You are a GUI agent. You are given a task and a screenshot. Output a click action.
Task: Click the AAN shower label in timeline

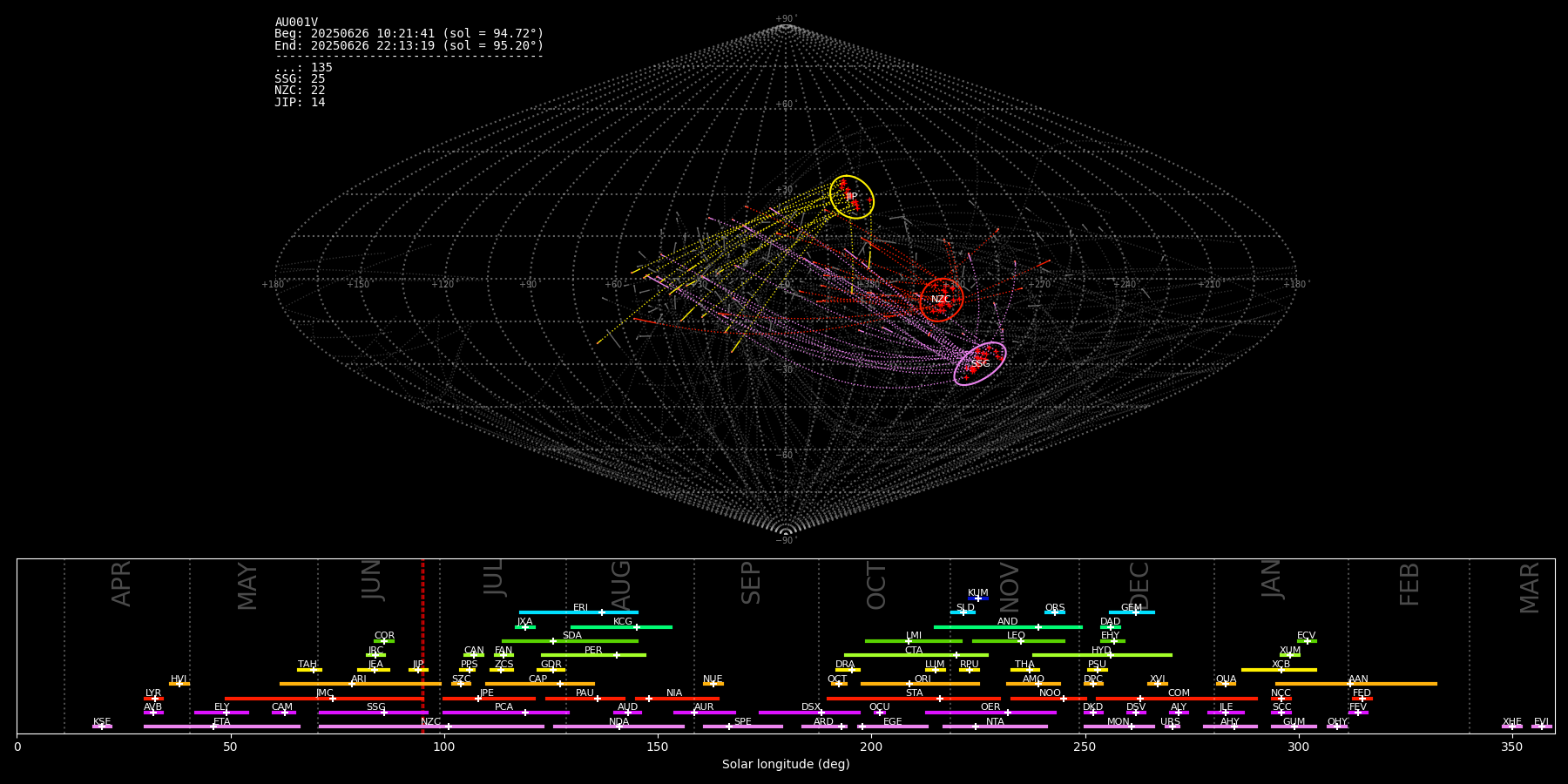pos(1358,679)
